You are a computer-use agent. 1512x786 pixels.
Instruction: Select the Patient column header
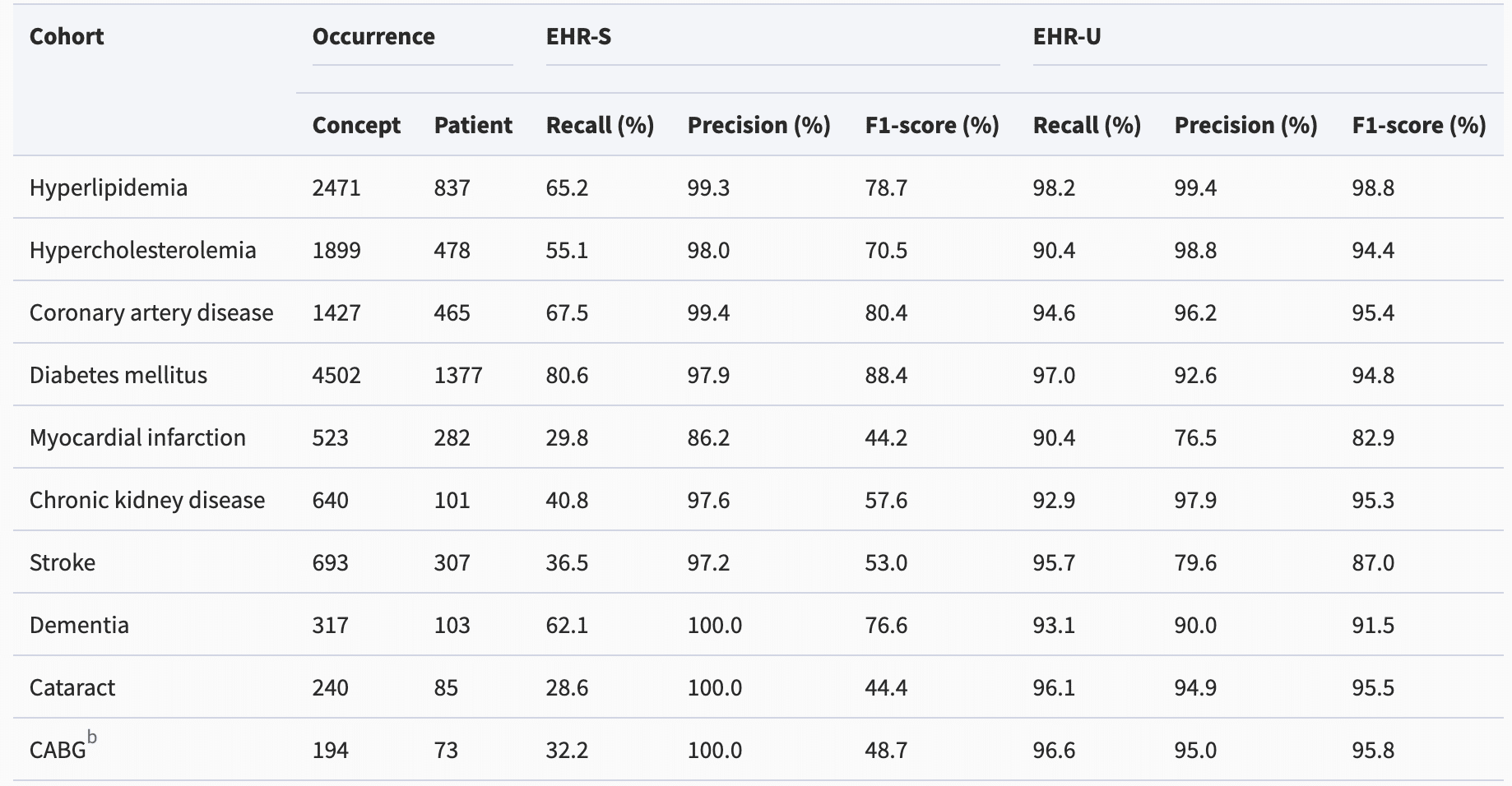point(473,125)
